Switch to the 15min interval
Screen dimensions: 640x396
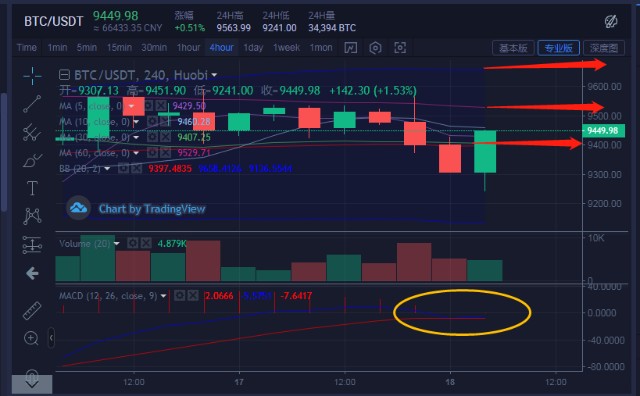119,48
